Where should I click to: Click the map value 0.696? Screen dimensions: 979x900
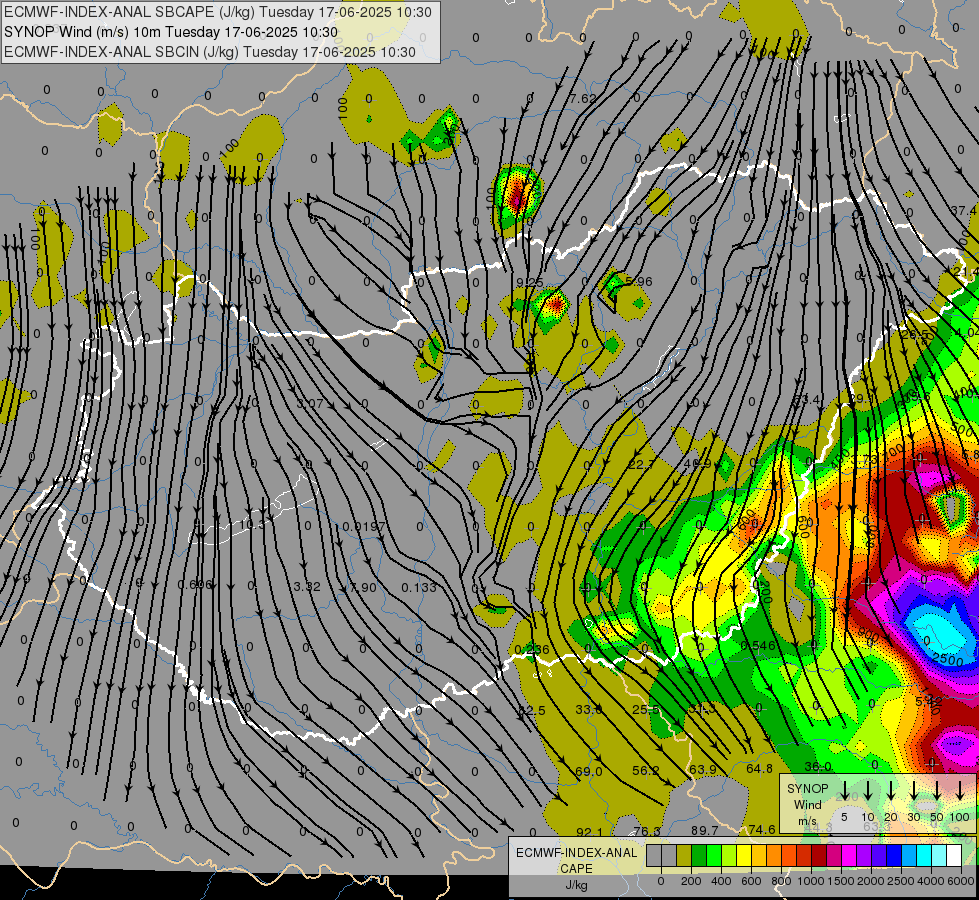tap(194, 585)
